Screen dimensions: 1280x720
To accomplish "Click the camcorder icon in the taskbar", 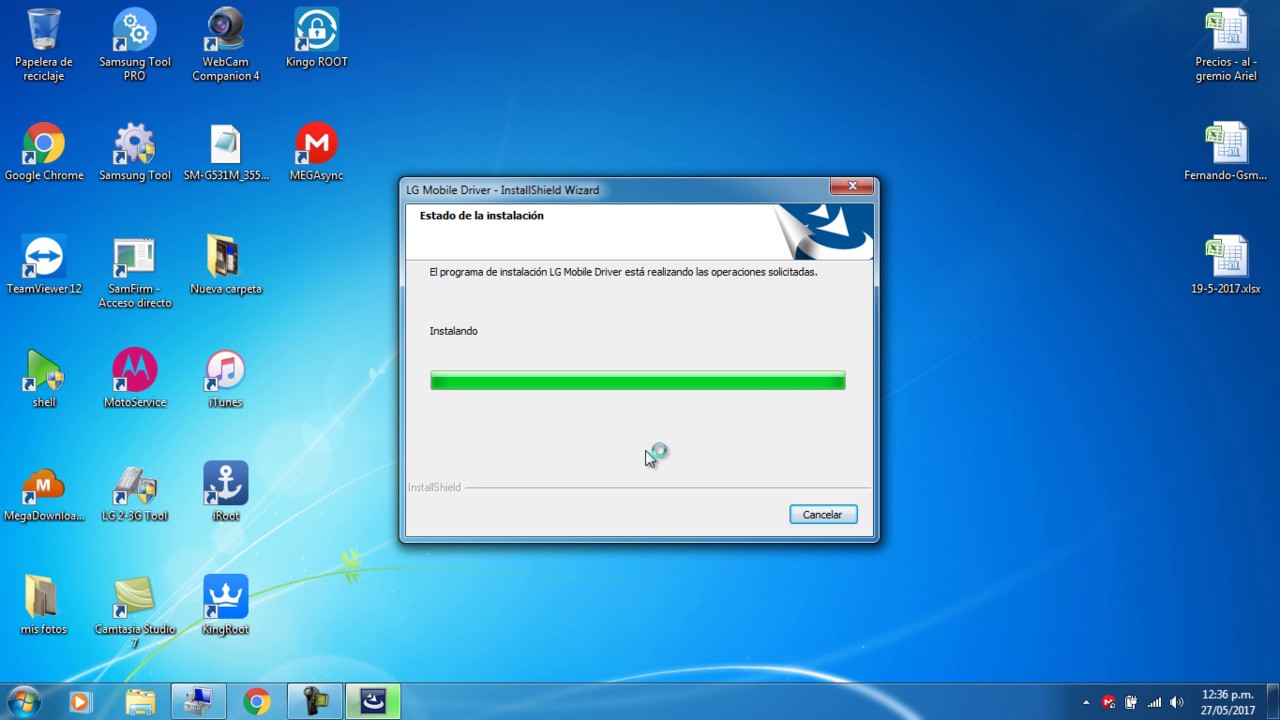I will click(x=315, y=702).
